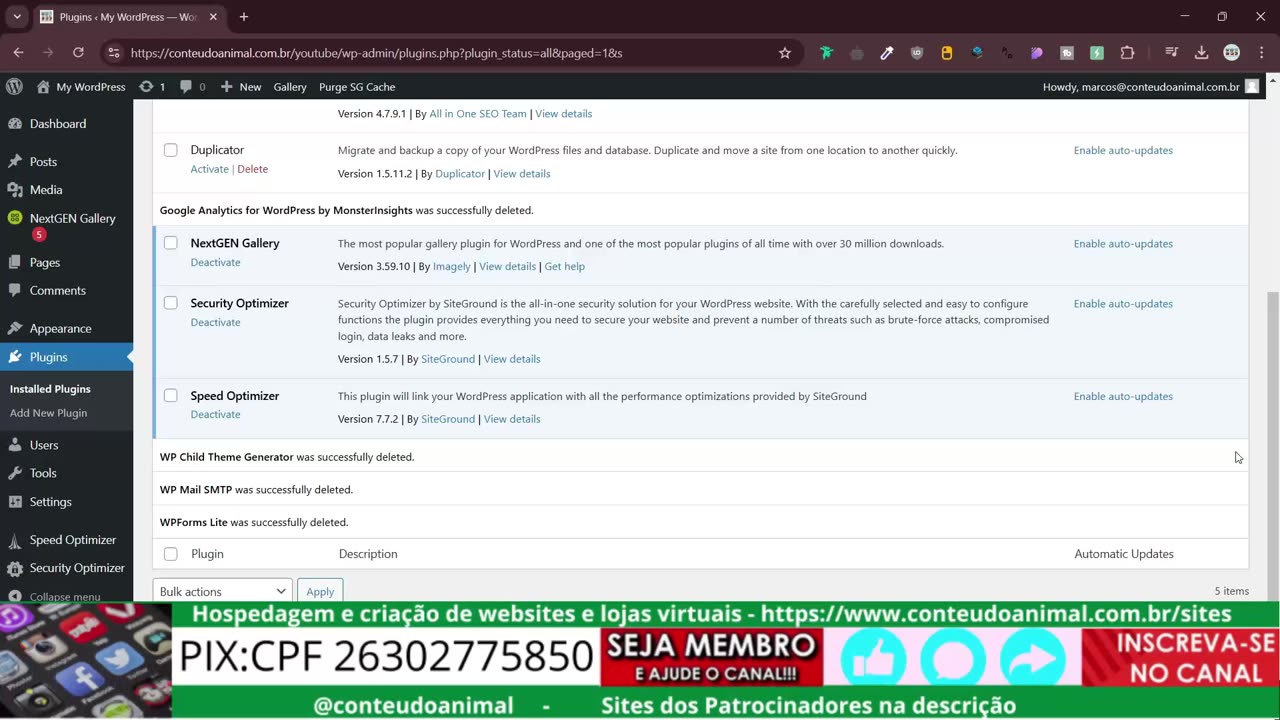Open the browser downloads icon
The width and height of the screenshot is (1280, 720).
(x=1202, y=53)
